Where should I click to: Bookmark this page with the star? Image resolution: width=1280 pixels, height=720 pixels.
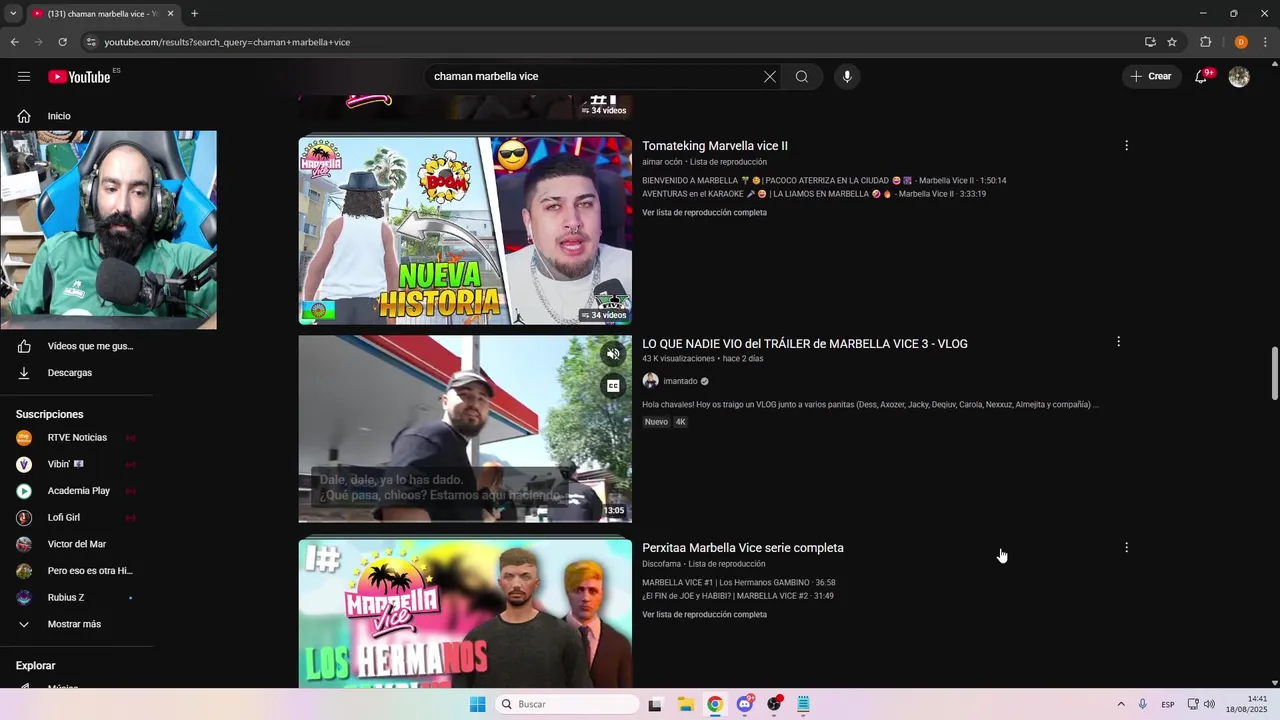coord(1172,42)
